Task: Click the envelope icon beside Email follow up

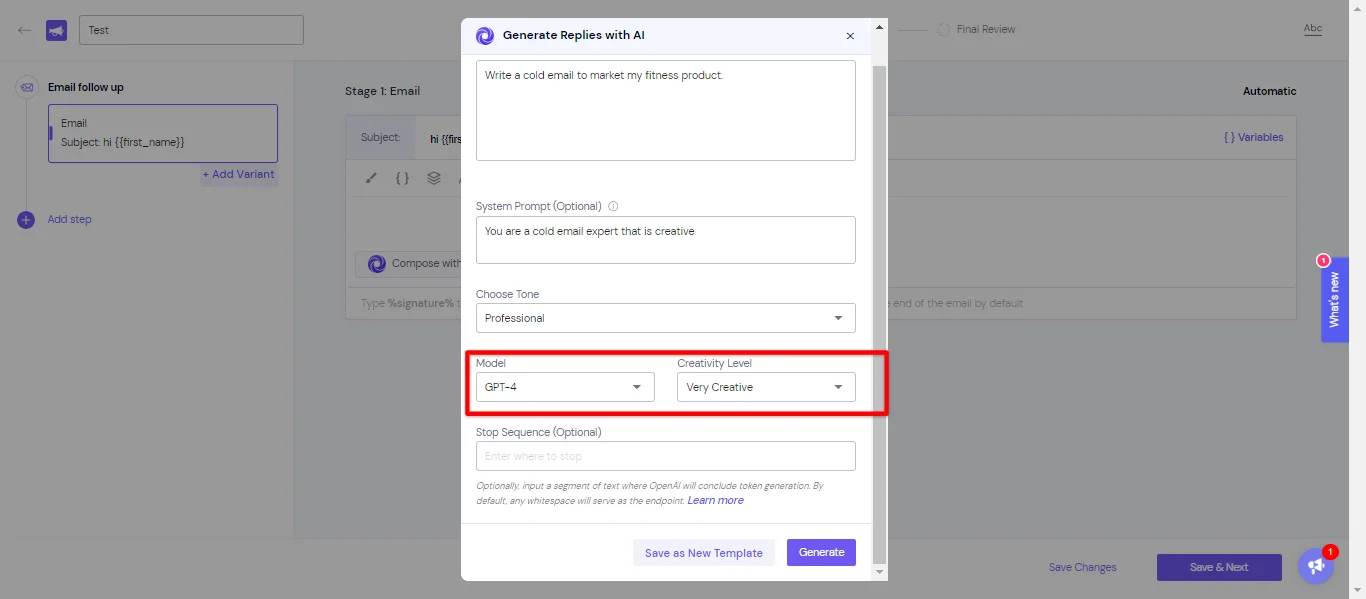Action: [26, 88]
